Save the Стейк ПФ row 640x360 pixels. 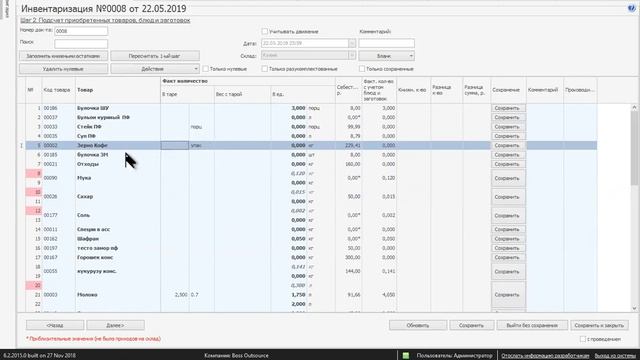point(508,127)
